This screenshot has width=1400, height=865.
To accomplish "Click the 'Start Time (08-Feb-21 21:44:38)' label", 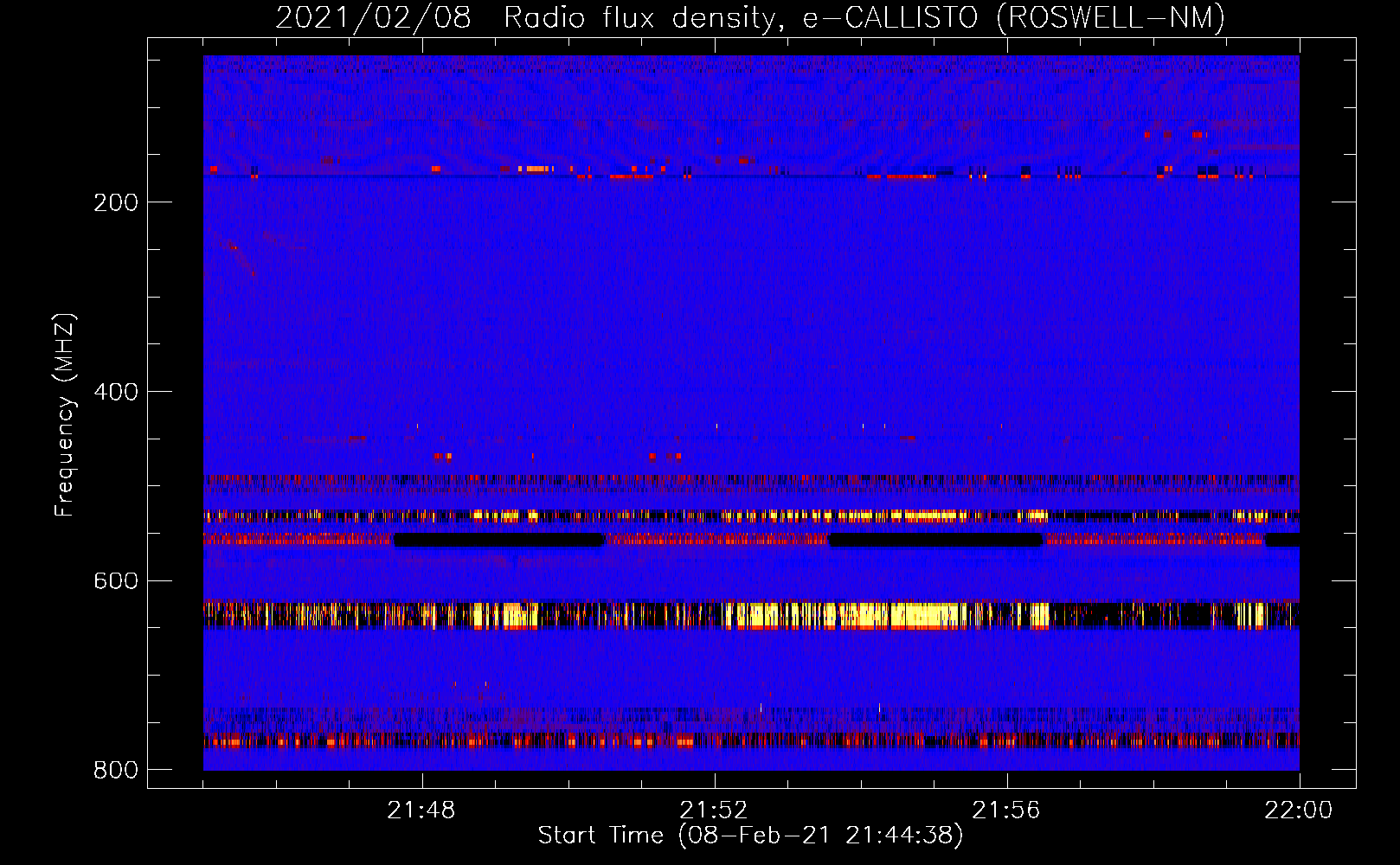I will point(750,836).
